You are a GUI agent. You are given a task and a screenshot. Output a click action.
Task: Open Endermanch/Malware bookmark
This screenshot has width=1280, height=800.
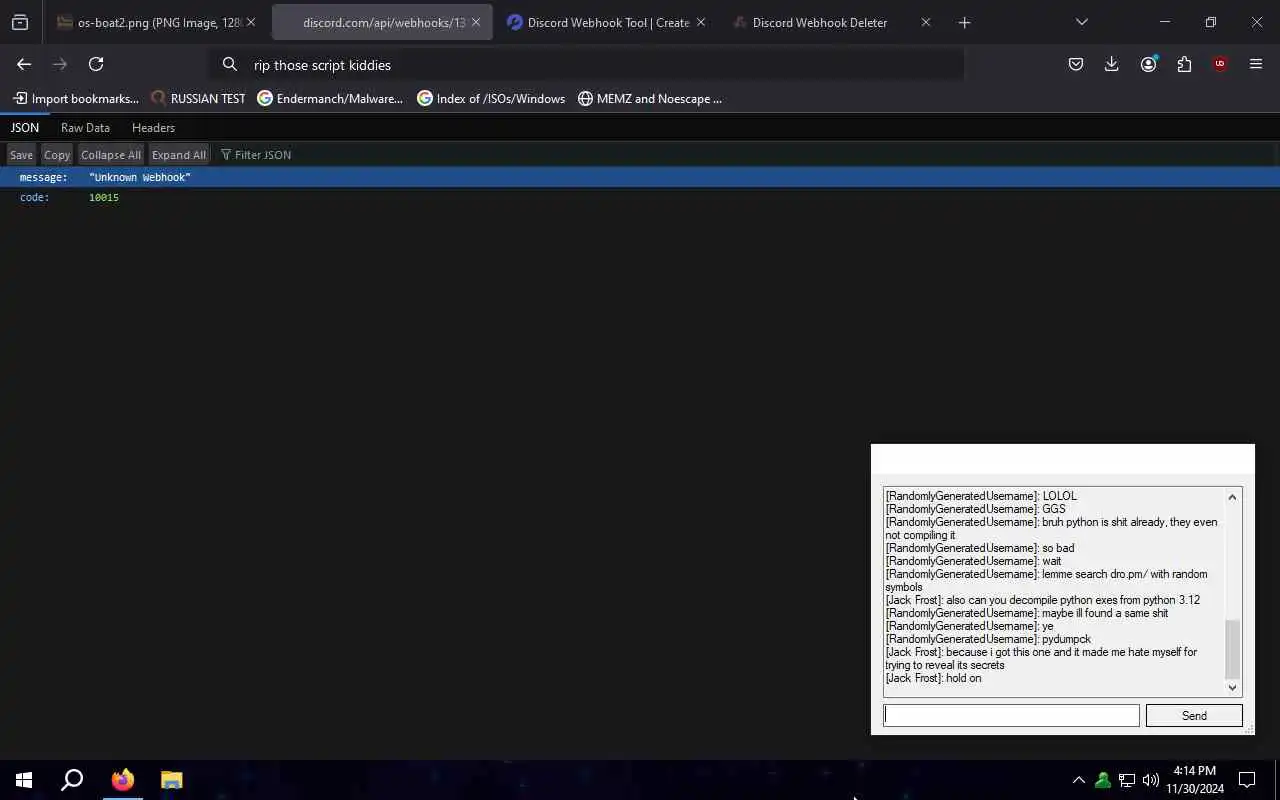tap(330, 98)
